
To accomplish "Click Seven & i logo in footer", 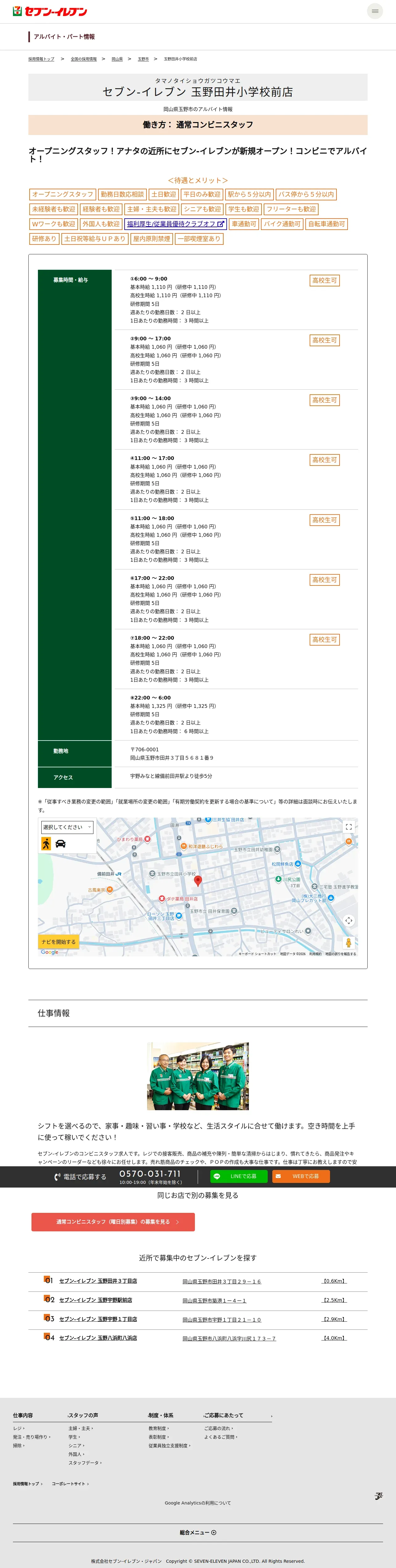I will pyautogui.click(x=378, y=1496).
